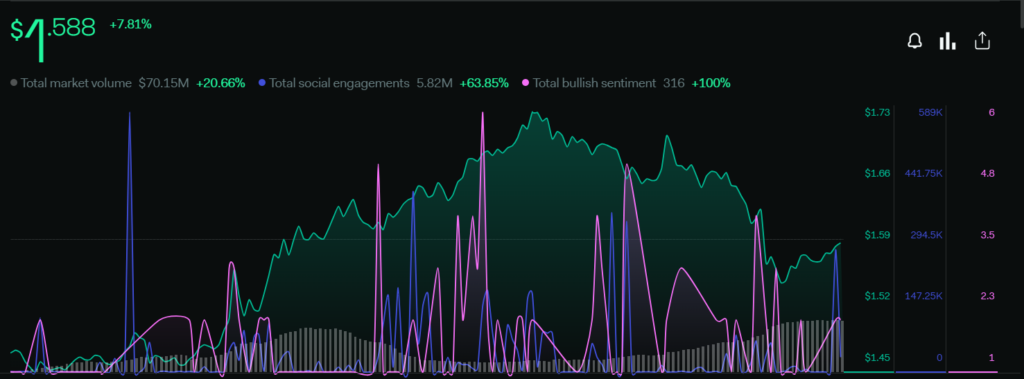Click the $70.15M market volume value

(163, 83)
